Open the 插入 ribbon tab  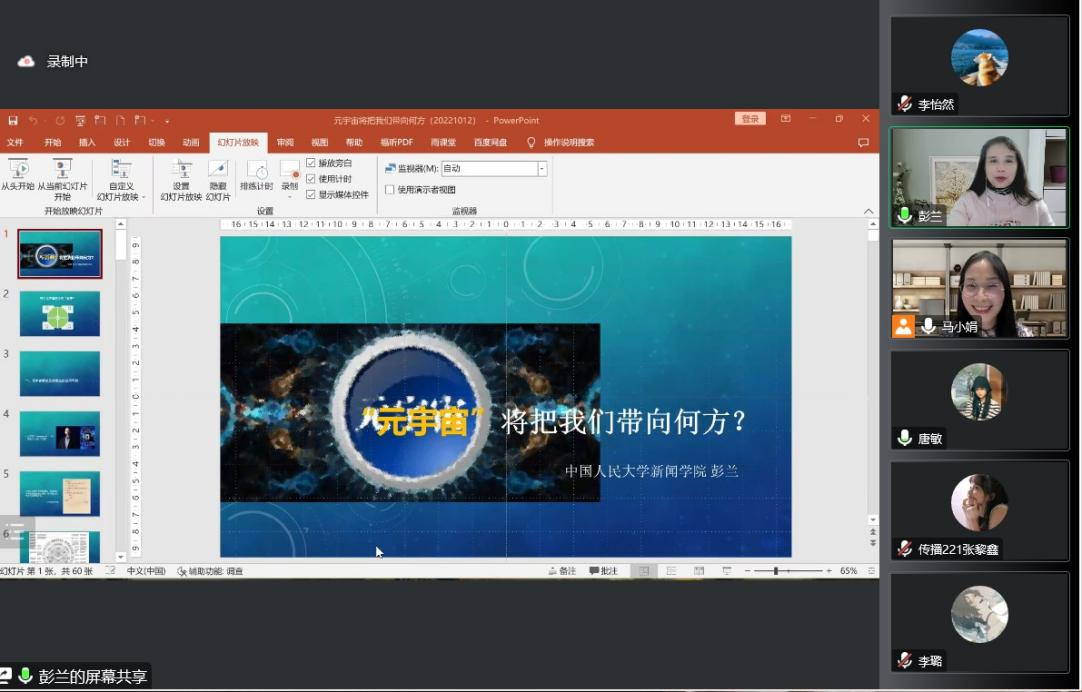[x=87, y=142]
